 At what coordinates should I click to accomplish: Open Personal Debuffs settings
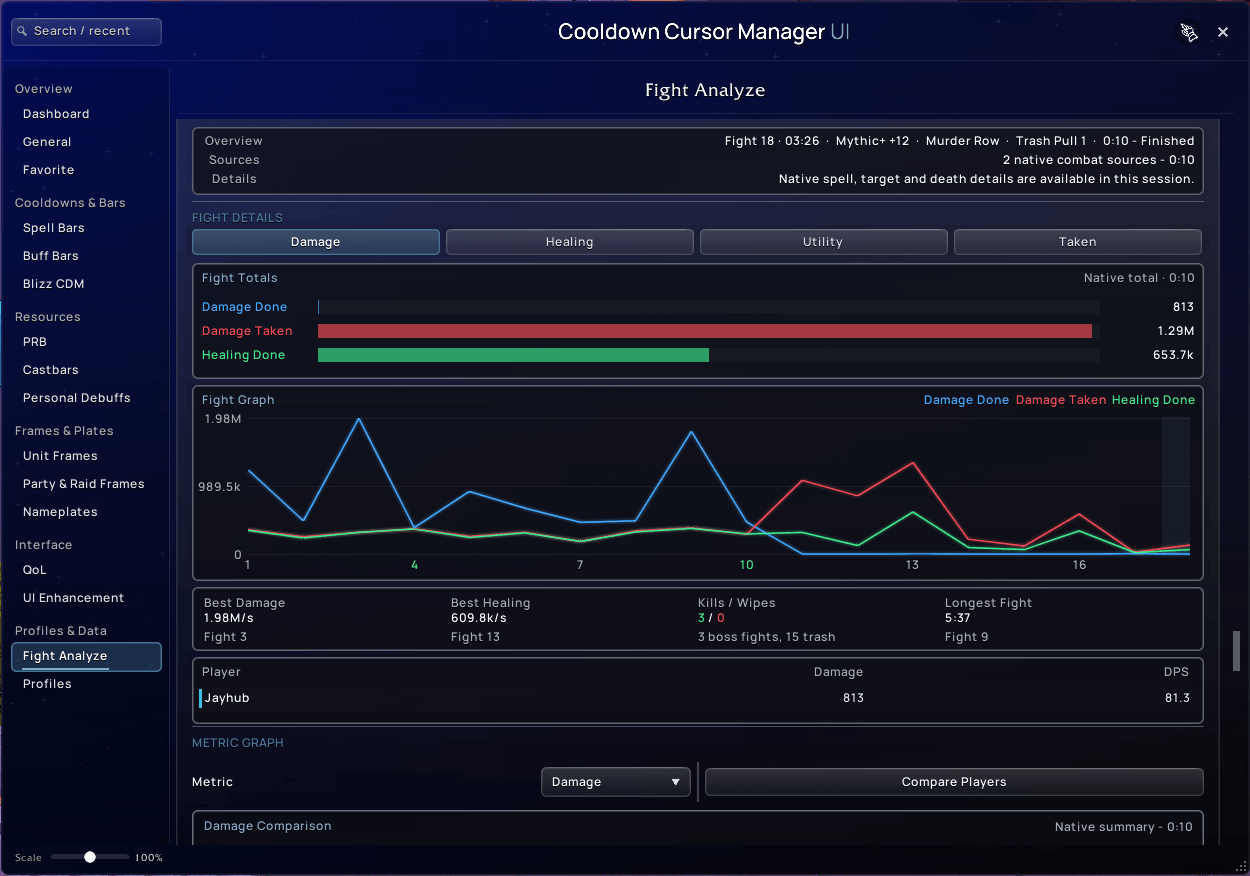click(x=77, y=398)
